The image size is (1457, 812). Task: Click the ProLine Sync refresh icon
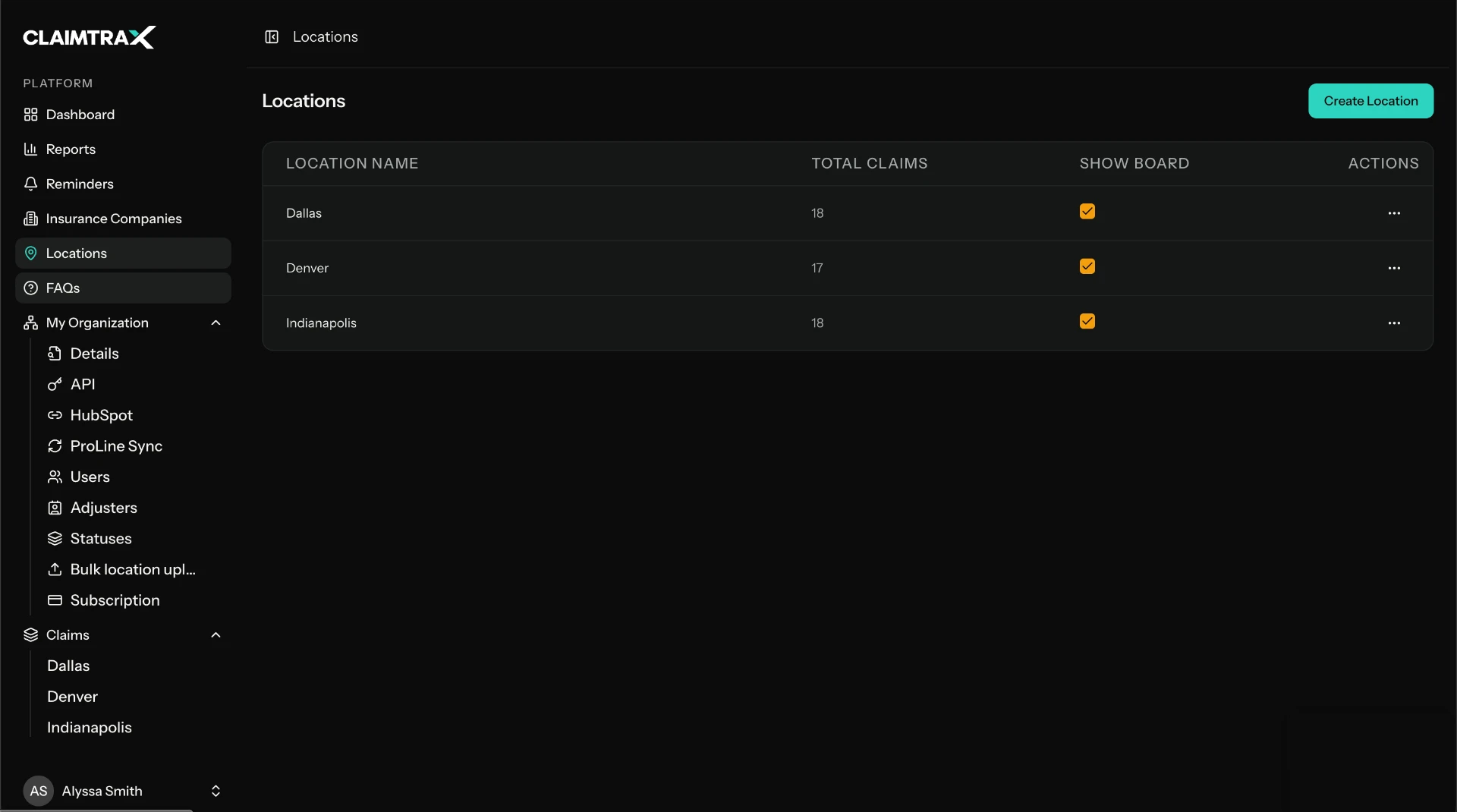55,446
